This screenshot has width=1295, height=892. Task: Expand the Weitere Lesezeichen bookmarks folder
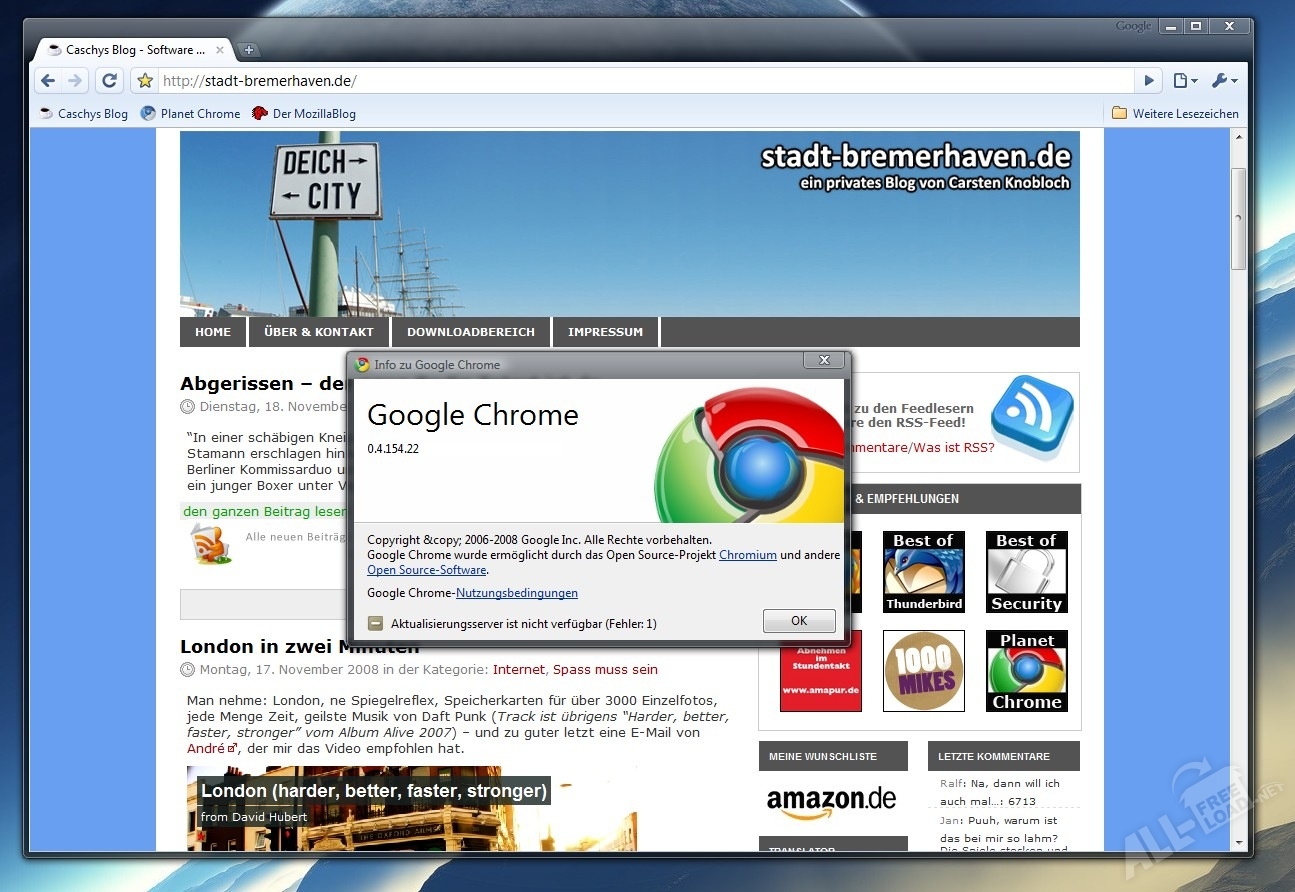coord(1175,114)
